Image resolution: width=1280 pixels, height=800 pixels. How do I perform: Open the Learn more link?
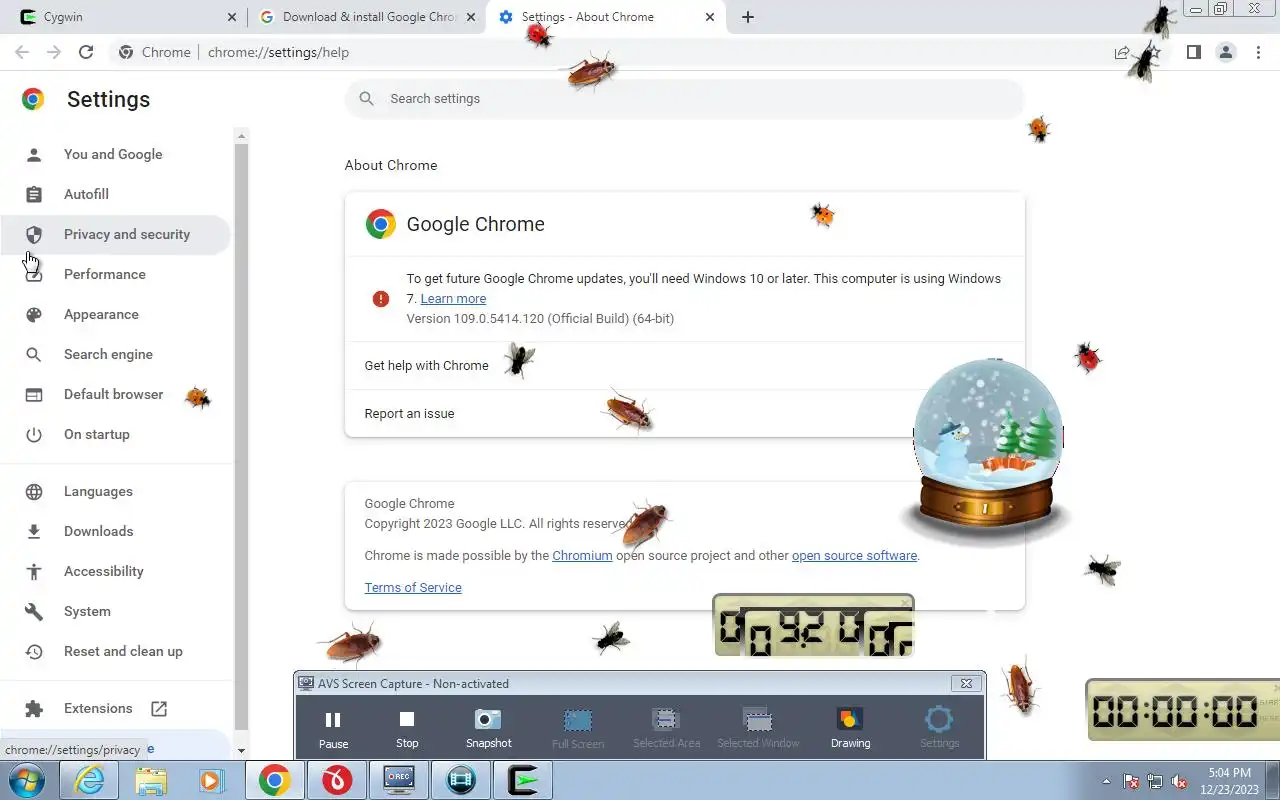click(x=453, y=298)
